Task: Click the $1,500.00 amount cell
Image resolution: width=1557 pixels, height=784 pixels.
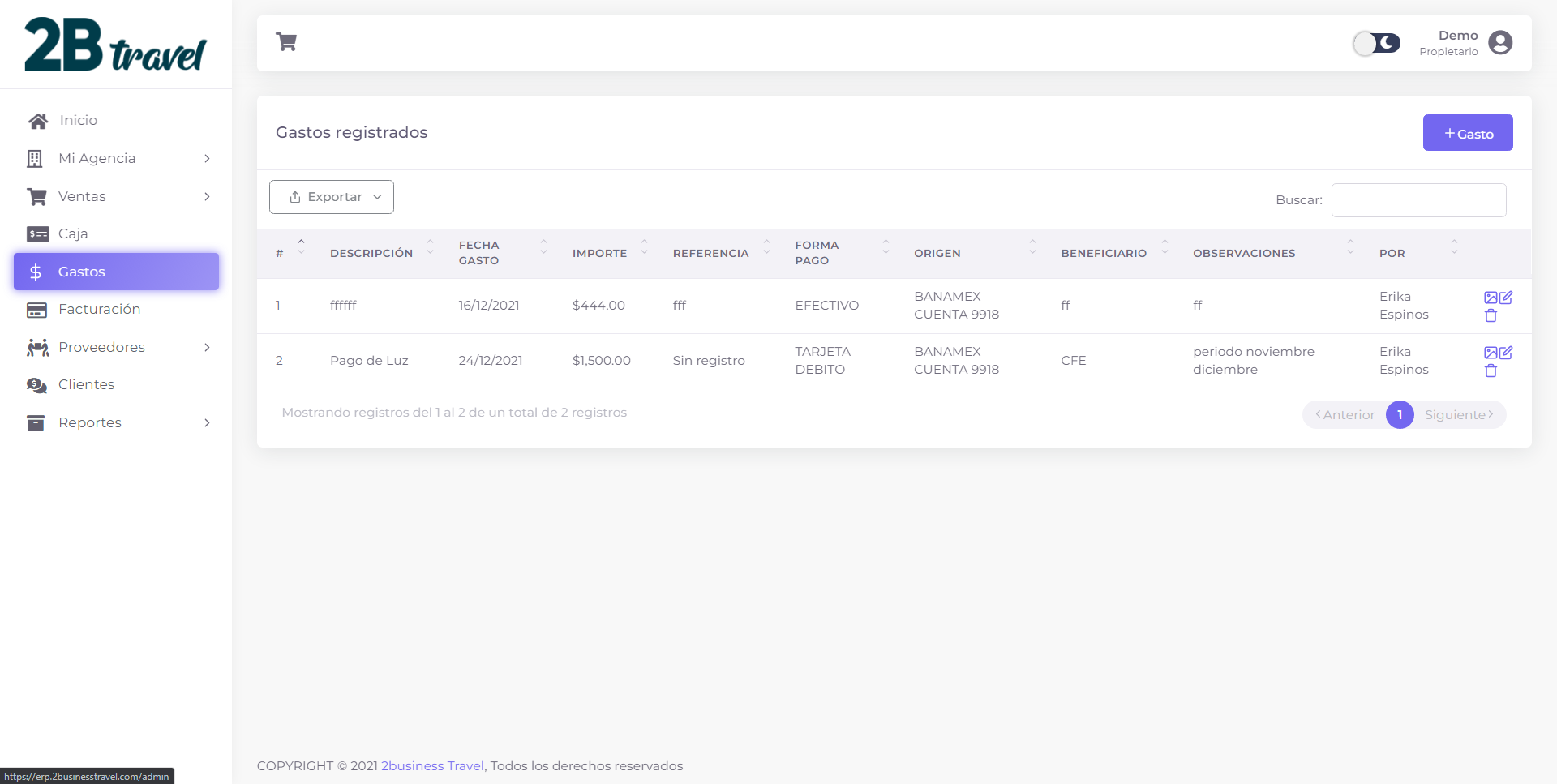Action: pos(601,360)
